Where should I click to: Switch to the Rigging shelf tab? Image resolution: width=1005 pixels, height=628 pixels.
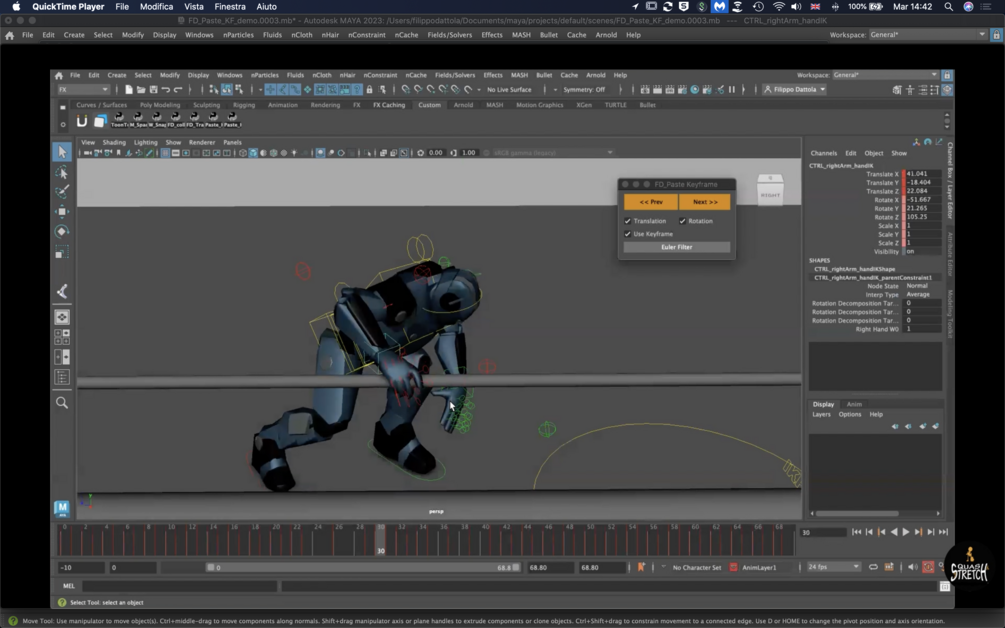[243, 105]
